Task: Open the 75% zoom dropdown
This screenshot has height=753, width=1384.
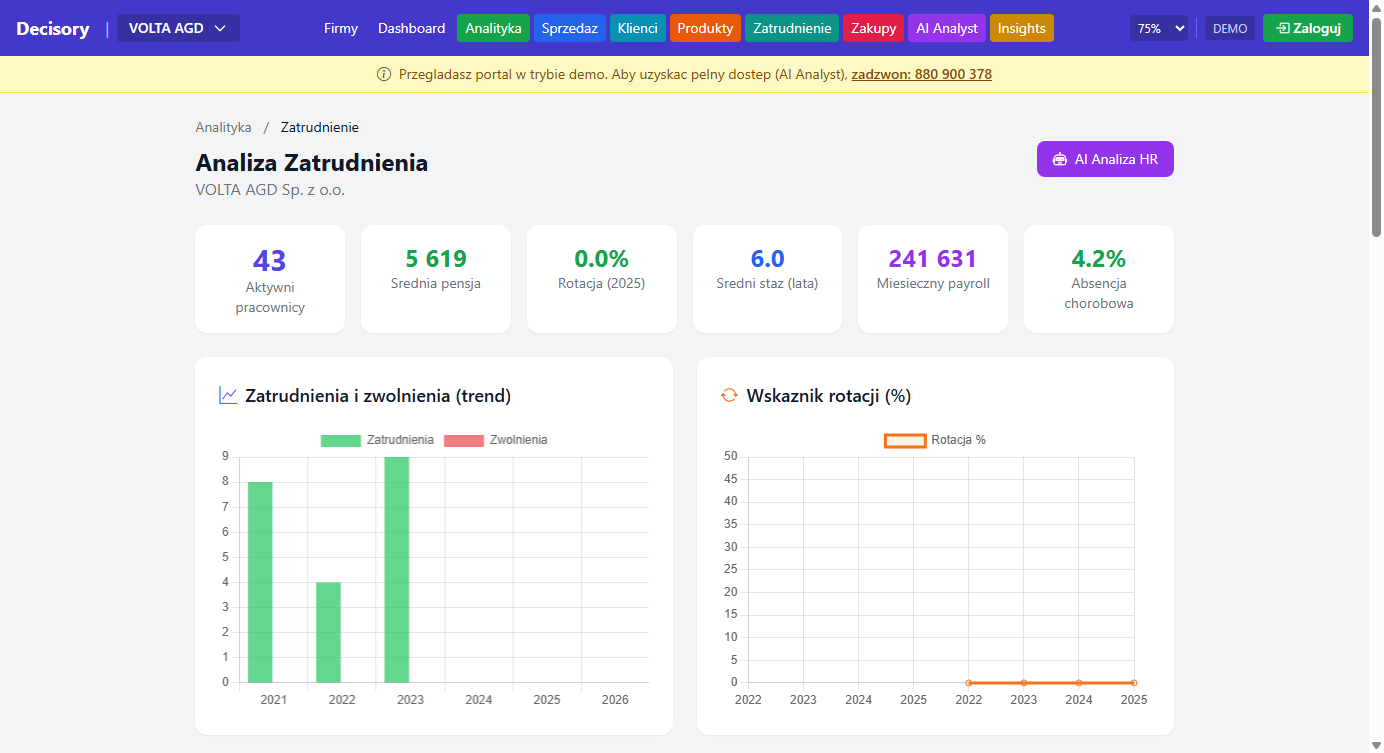Action: [1159, 28]
